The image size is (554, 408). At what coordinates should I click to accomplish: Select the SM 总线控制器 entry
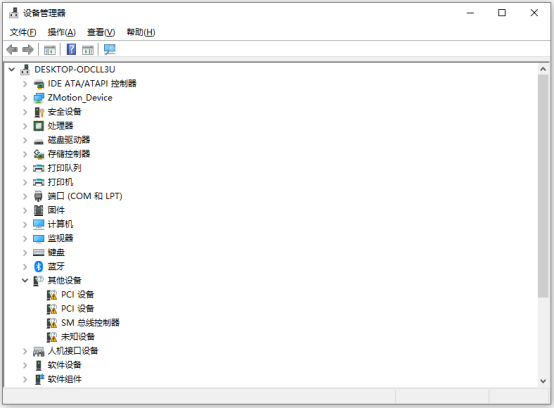tap(90, 323)
